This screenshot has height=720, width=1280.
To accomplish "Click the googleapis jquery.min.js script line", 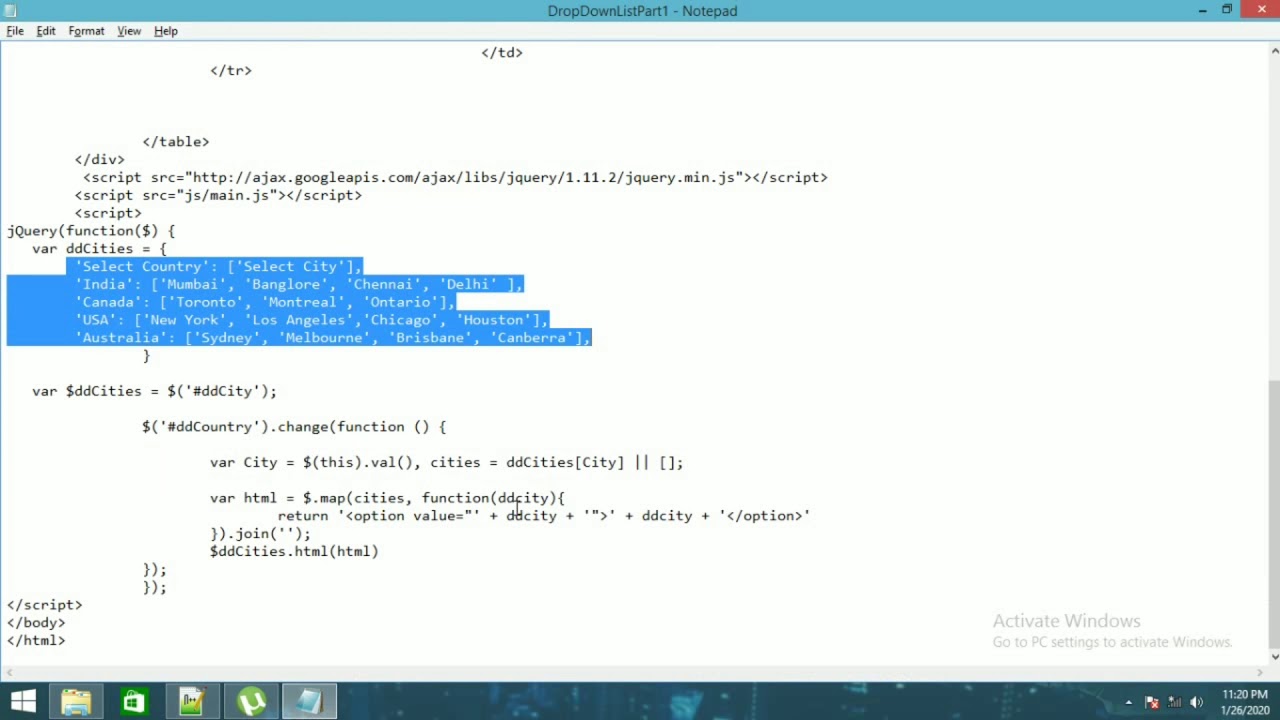I will pyautogui.click(x=455, y=177).
